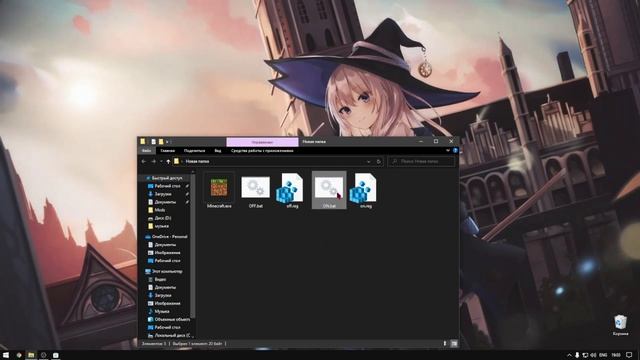The width and height of the screenshot is (640, 360).
Task: Select Этот компьютер in navigation pane
Action: tap(164, 271)
